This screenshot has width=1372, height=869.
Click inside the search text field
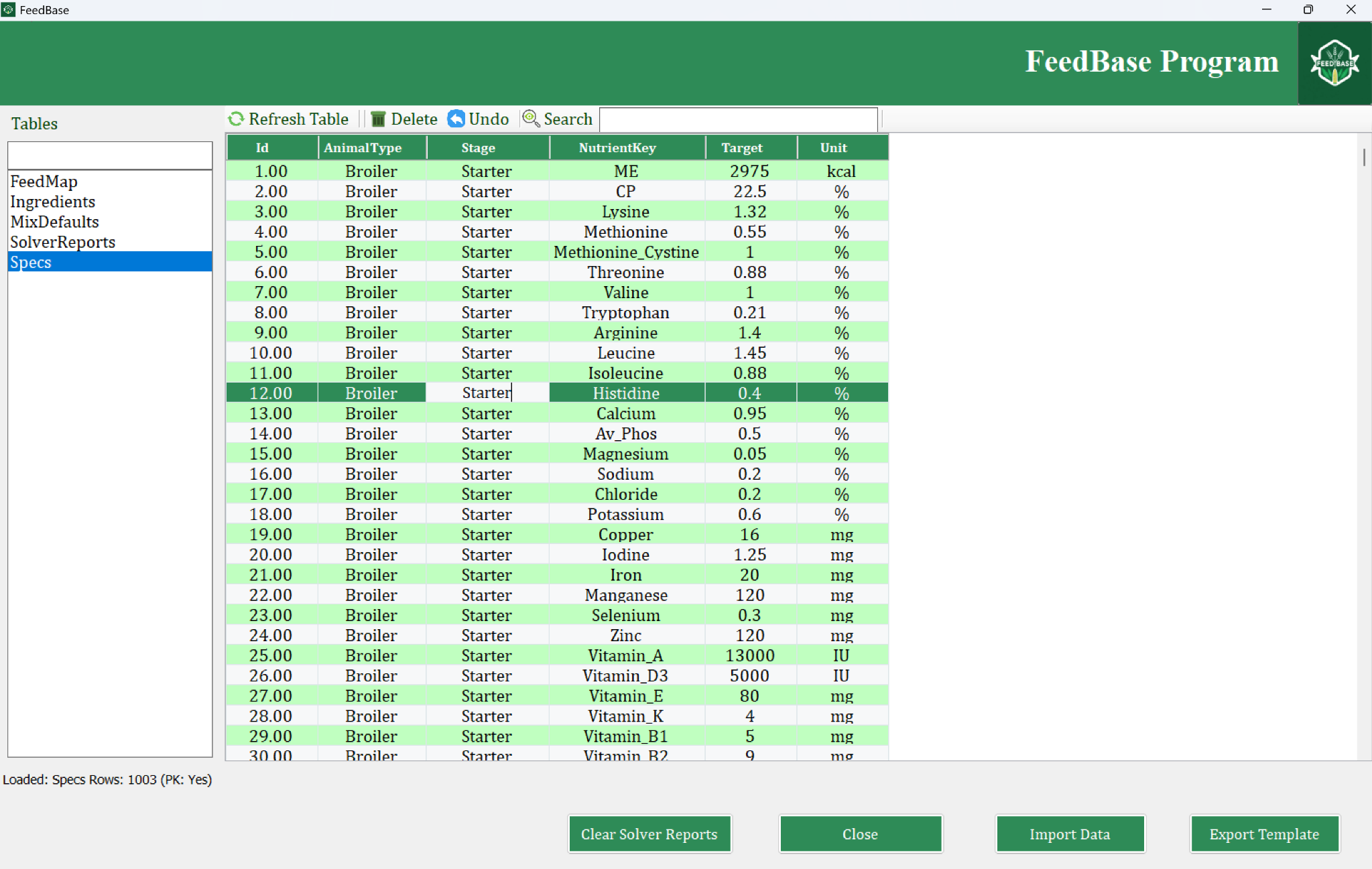[x=738, y=119]
